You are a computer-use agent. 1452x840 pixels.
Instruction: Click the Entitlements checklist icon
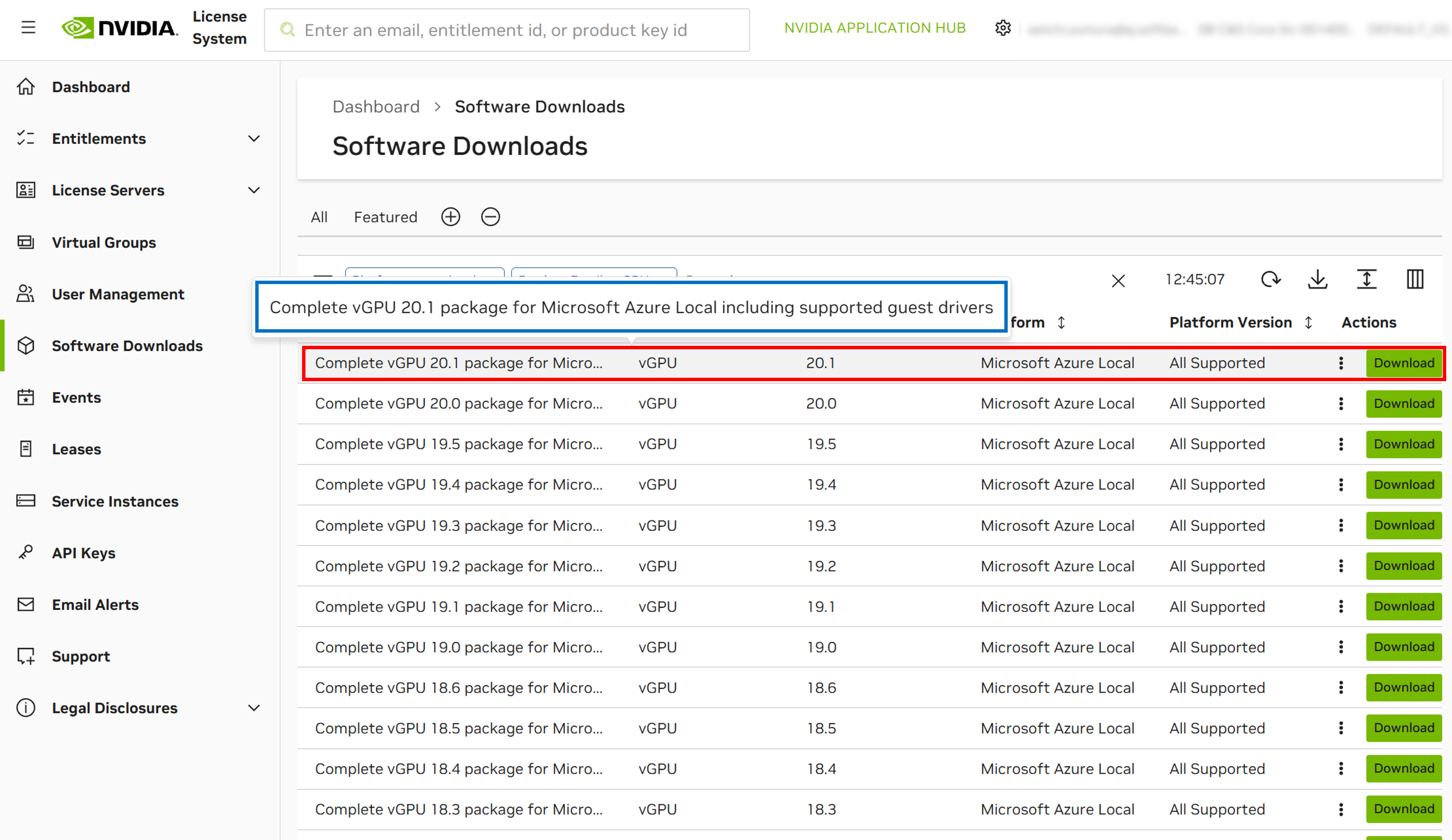click(x=26, y=138)
